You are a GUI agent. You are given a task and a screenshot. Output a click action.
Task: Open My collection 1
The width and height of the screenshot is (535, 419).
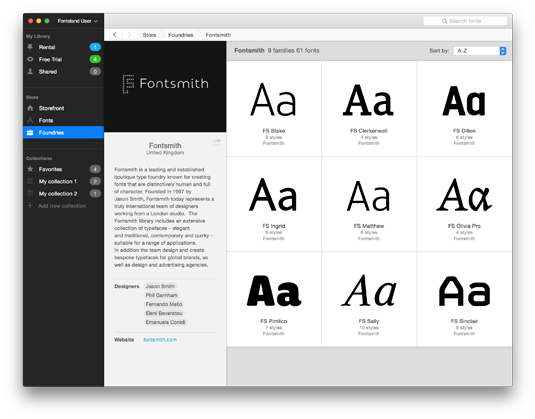(x=63, y=181)
